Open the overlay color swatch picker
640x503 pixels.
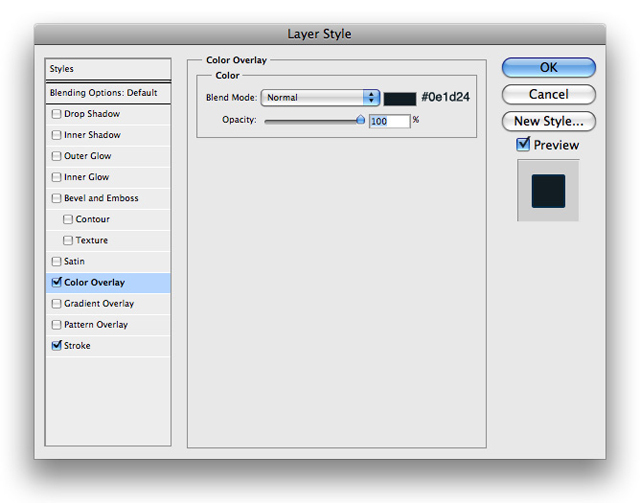click(x=400, y=98)
